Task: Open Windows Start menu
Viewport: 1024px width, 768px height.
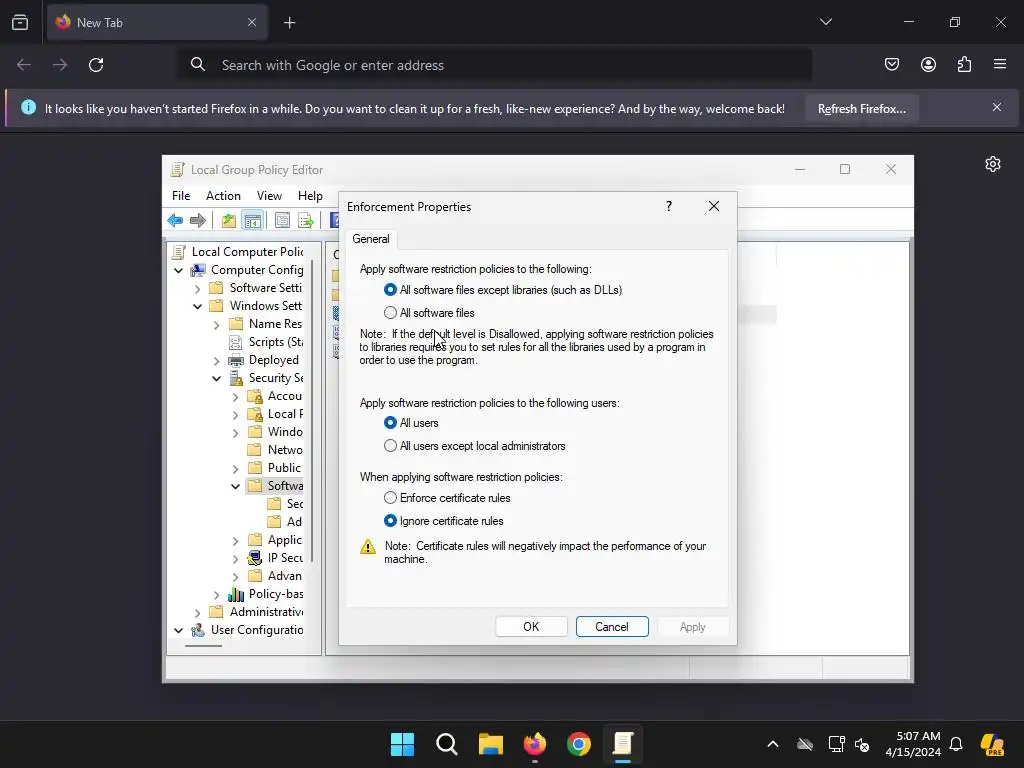Action: pyautogui.click(x=402, y=744)
